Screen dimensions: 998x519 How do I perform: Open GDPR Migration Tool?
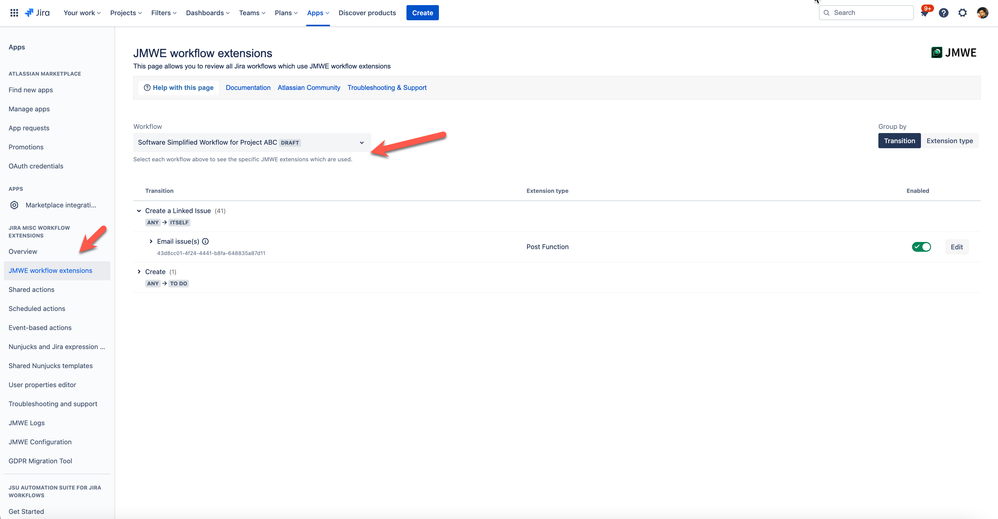(x=40, y=461)
